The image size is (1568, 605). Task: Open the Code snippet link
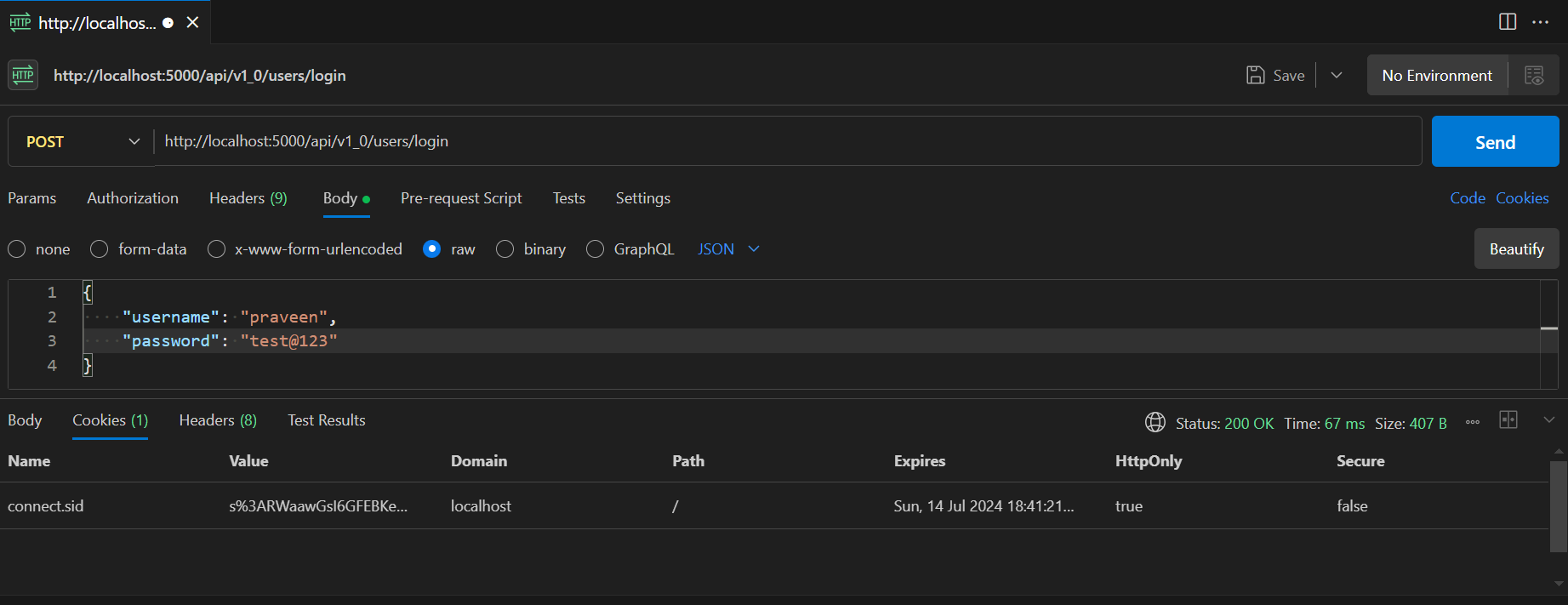click(x=1468, y=198)
